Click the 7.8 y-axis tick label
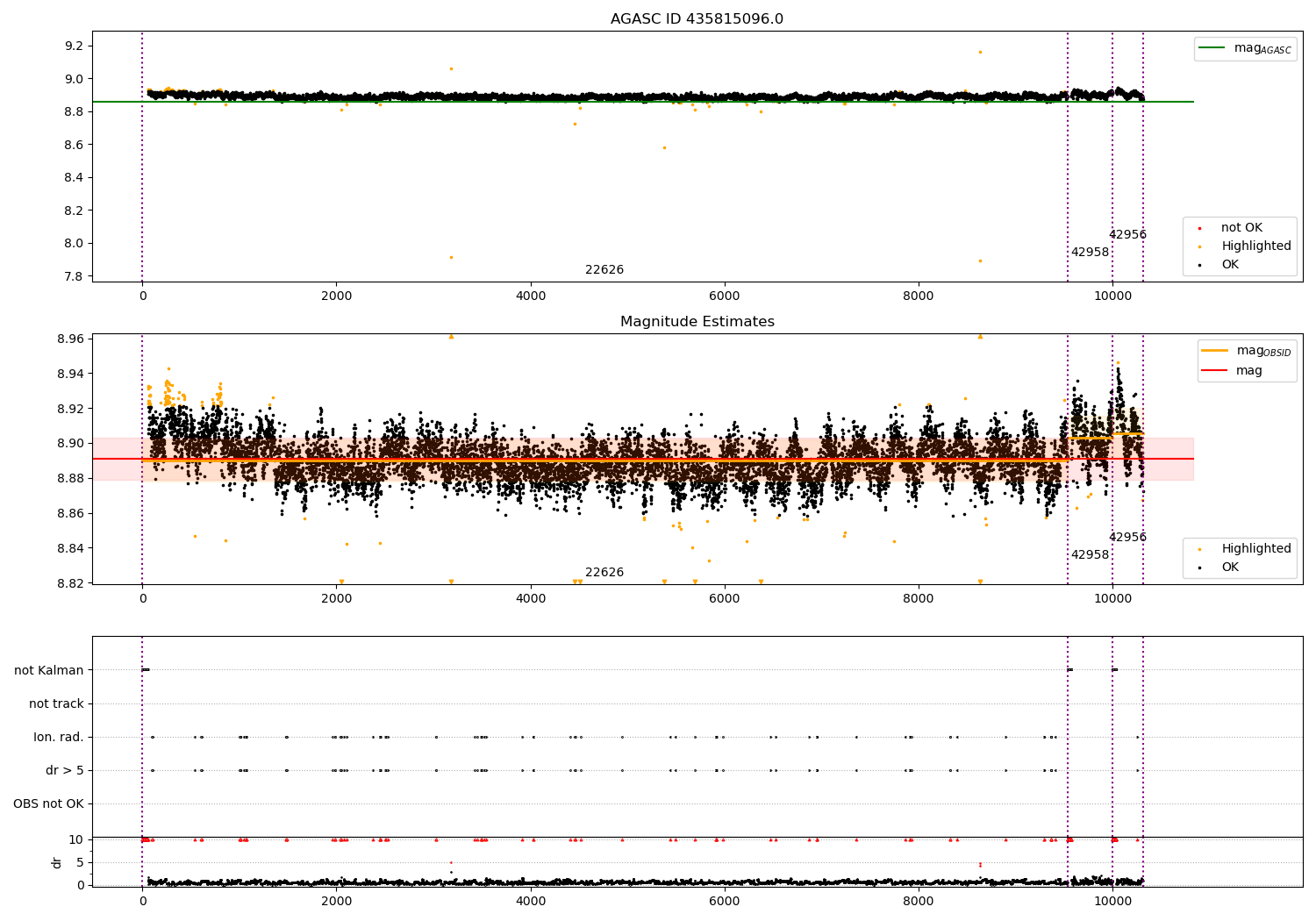 click(74, 277)
